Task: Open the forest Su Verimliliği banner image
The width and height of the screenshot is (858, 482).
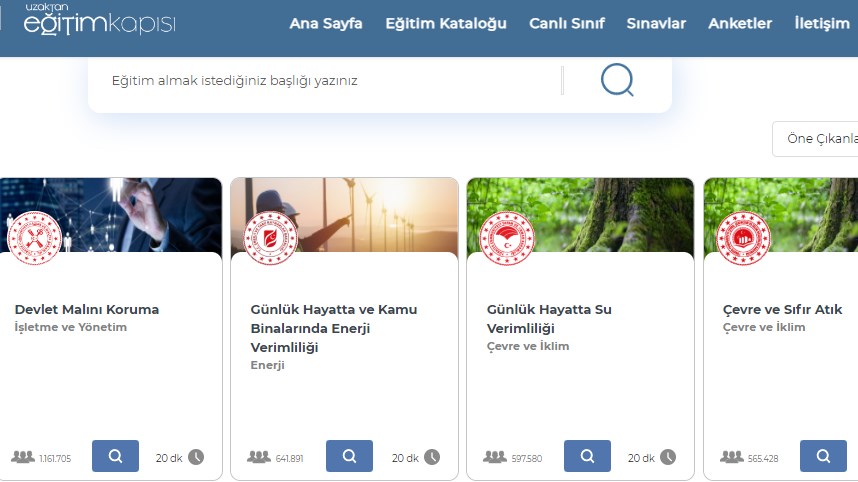Action: click(580, 214)
